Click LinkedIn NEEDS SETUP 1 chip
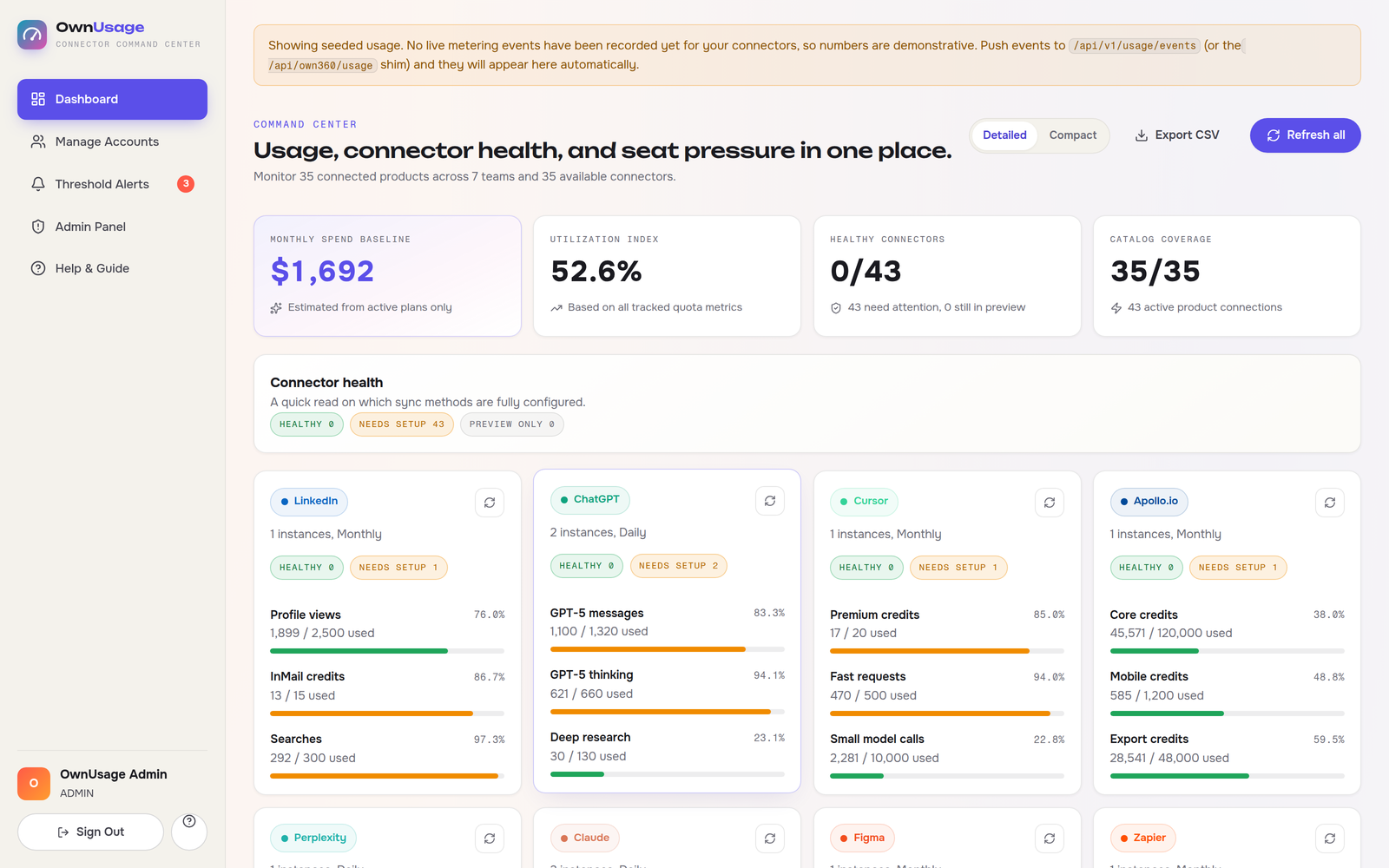The image size is (1389, 868). (x=398, y=568)
